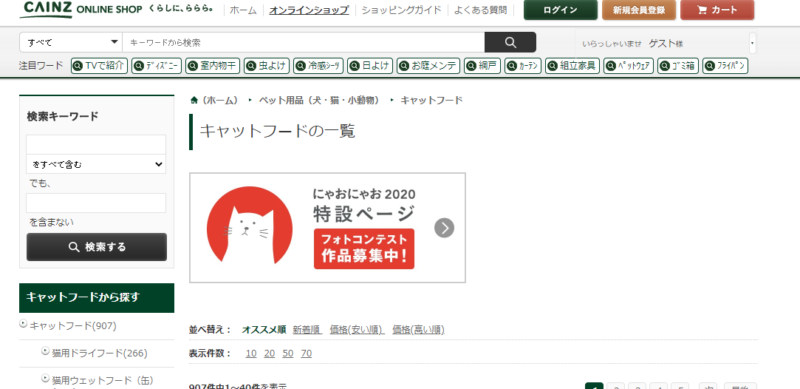Click the お庭メンテ trending keyword tag
800x389 pixels.
coord(428,66)
